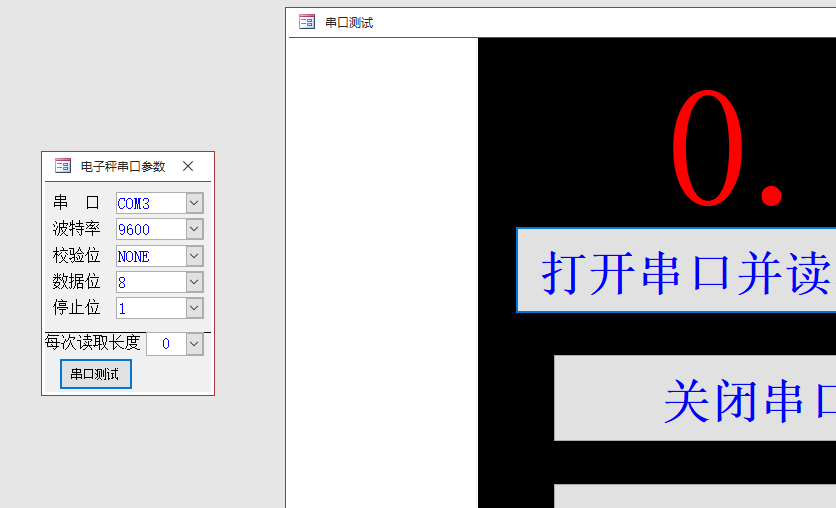Open the 串口 COM3 dropdown arrow
836x508 pixels.
(195, 203)
